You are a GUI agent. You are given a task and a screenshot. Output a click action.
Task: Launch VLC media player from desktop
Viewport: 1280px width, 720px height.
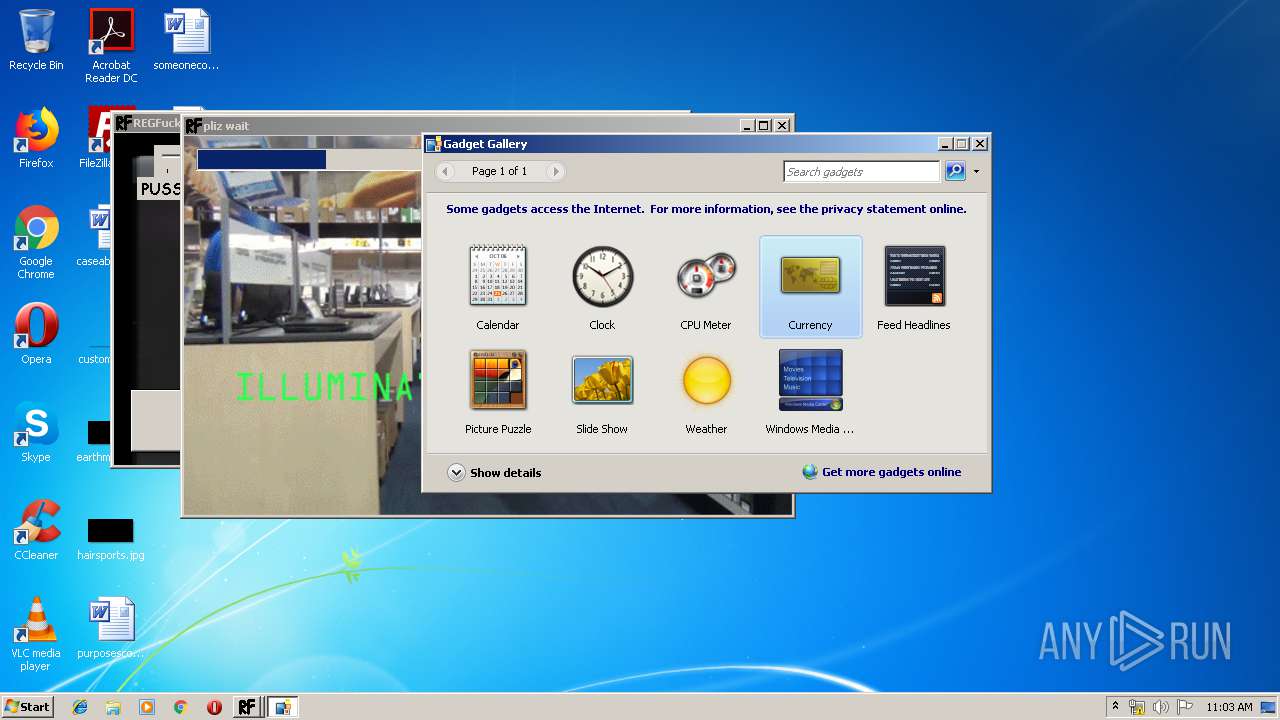36,634
